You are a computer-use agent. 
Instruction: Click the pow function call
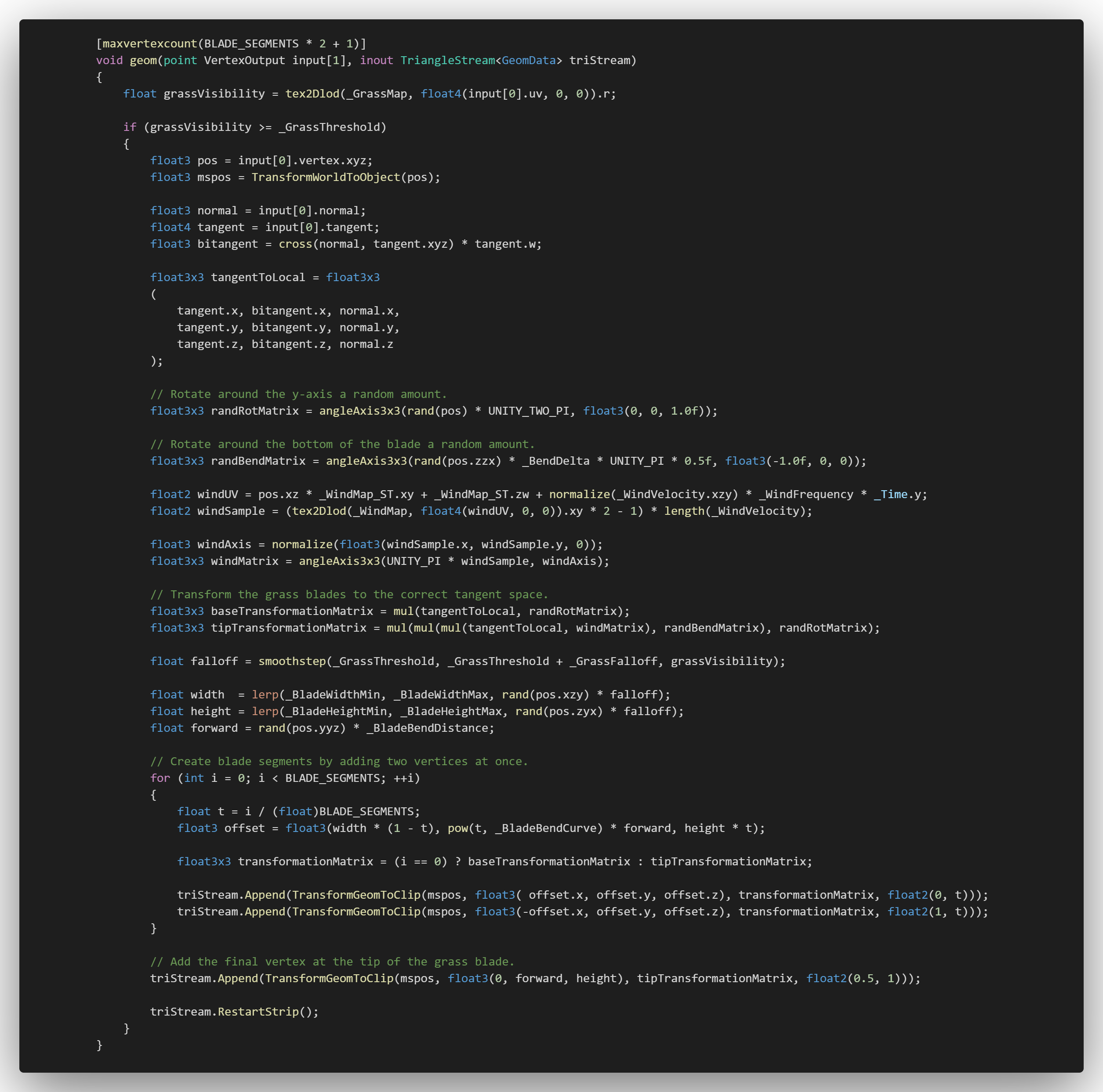(457, 828)
